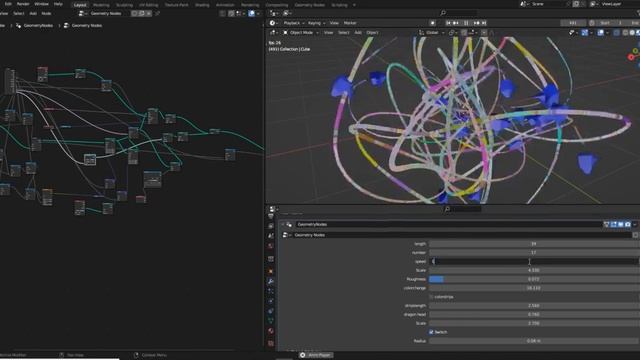Screen dimensions: 640x360
Task: Toggle the colorstripe checkbox
Action: (431, 297)
